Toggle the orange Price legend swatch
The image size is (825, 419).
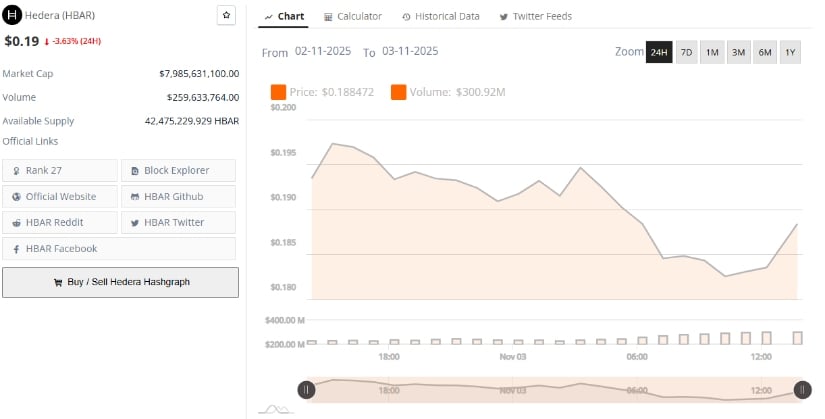coord(279,92)
